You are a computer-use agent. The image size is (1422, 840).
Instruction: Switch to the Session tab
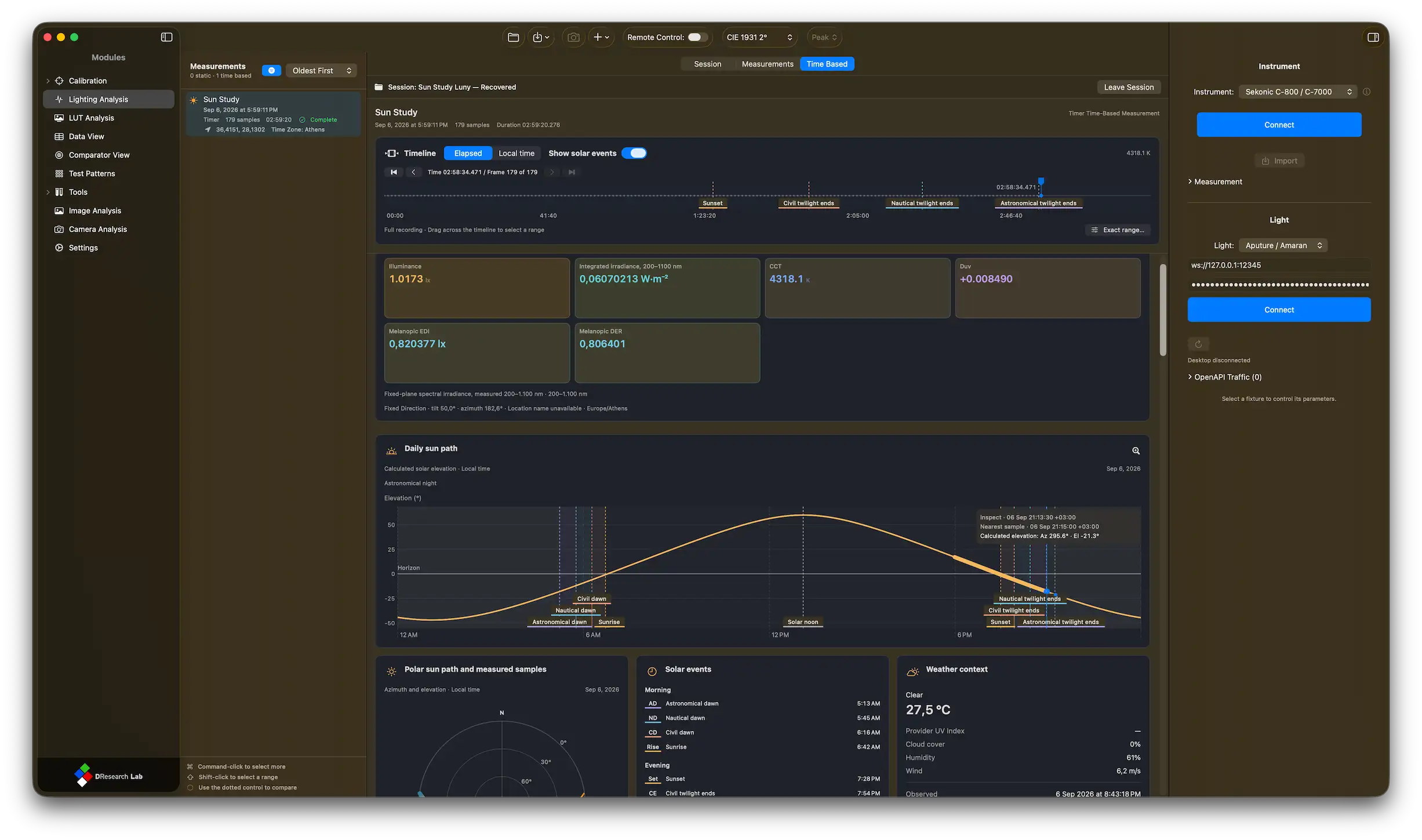pyautogui.click(x=707, y=64)
